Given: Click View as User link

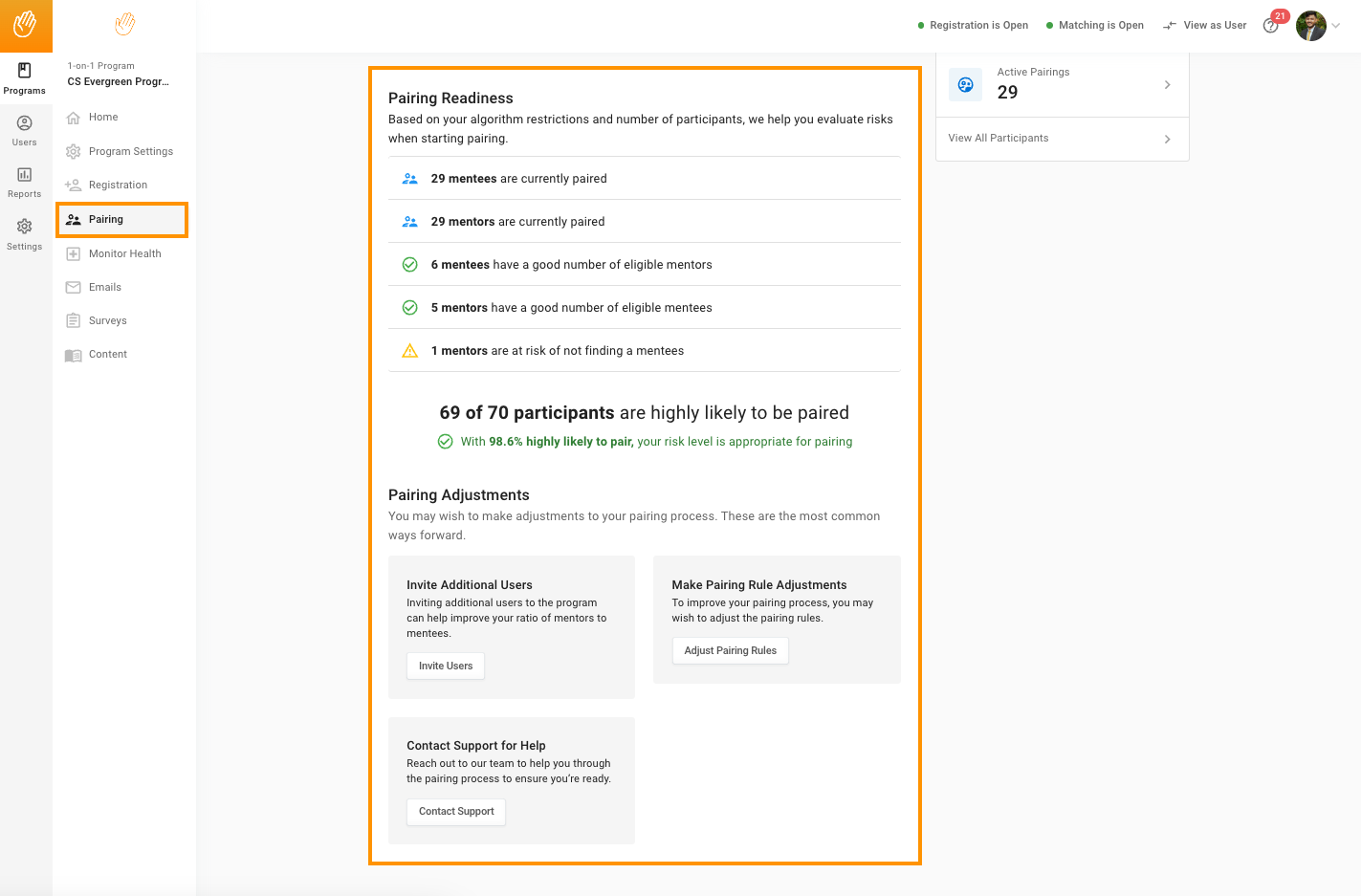Looking at the screenshot, I should (1215, 25).
